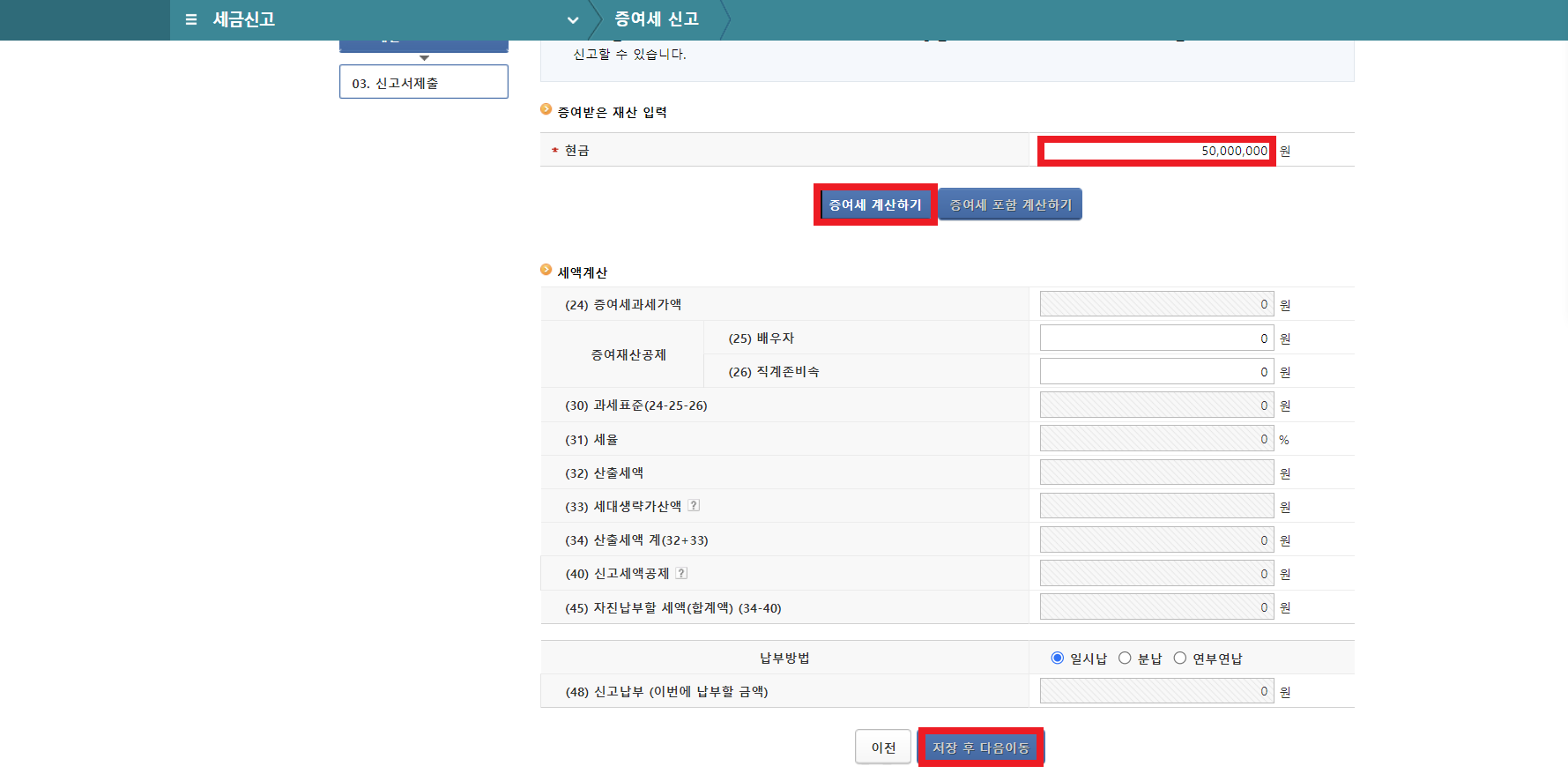This screenshot has height=781, width=1568.
Task: Click 증여세 포함 계산하기 button
Action: [x=1010, y=205]
